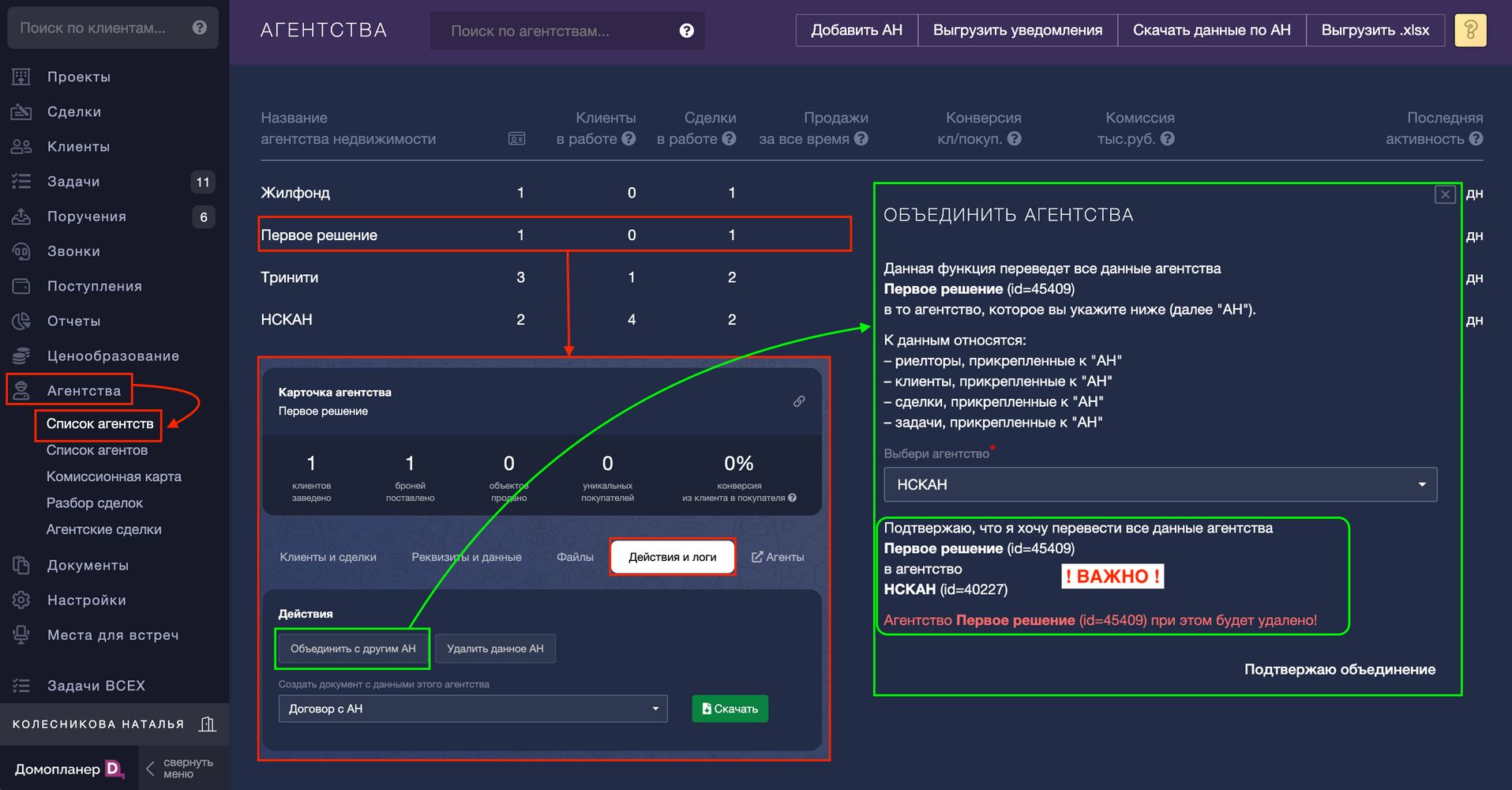Click help icon next to Последняя активность
Screen dimensions: 1512x790
click(1476, 138)
